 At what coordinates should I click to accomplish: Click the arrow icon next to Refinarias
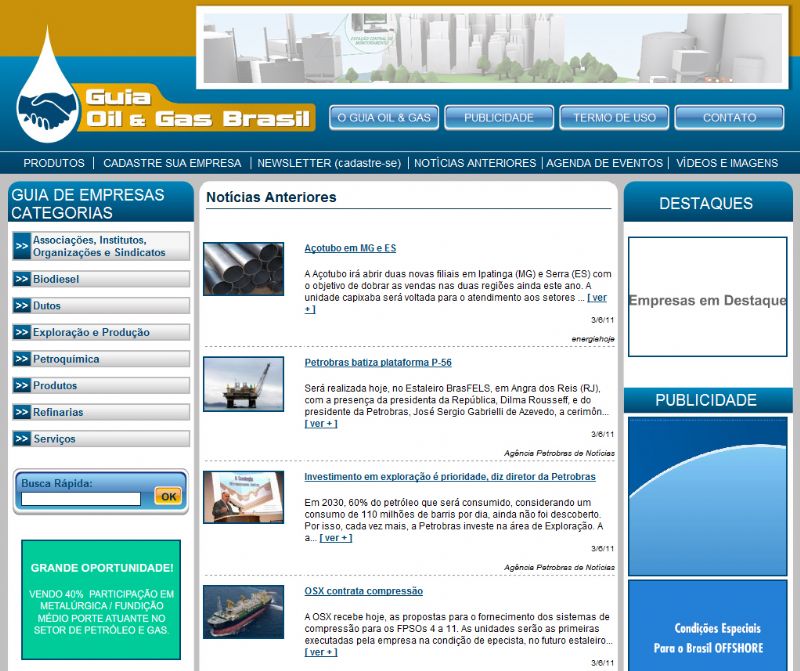tap(22, 412)
